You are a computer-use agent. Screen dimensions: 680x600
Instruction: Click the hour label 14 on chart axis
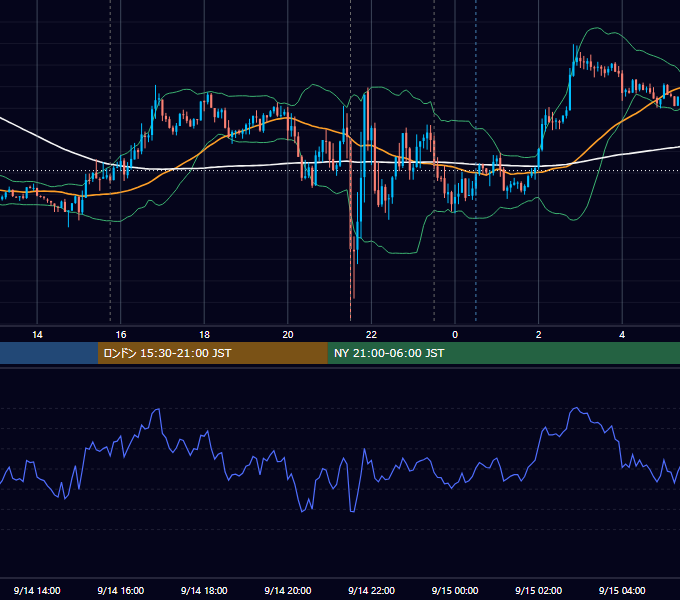pyautogui.click(x=37, y=335)
